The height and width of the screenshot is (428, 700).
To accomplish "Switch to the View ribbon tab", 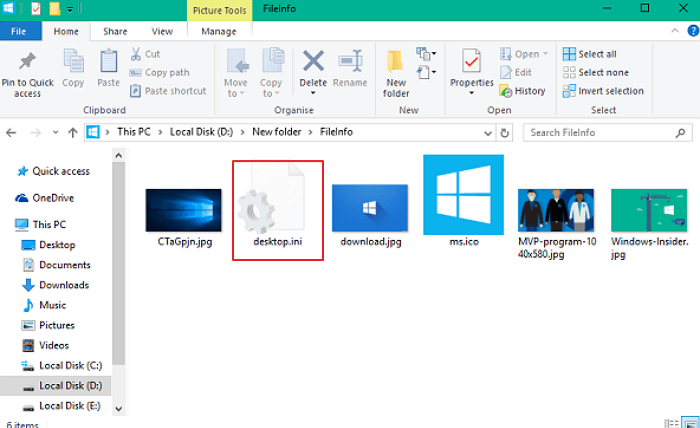I will coord(162,31).
